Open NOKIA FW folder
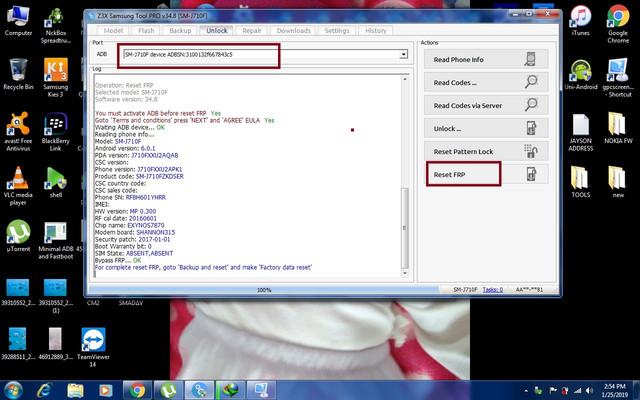Viewport: 640px width, 400px height. pos(618,128)
